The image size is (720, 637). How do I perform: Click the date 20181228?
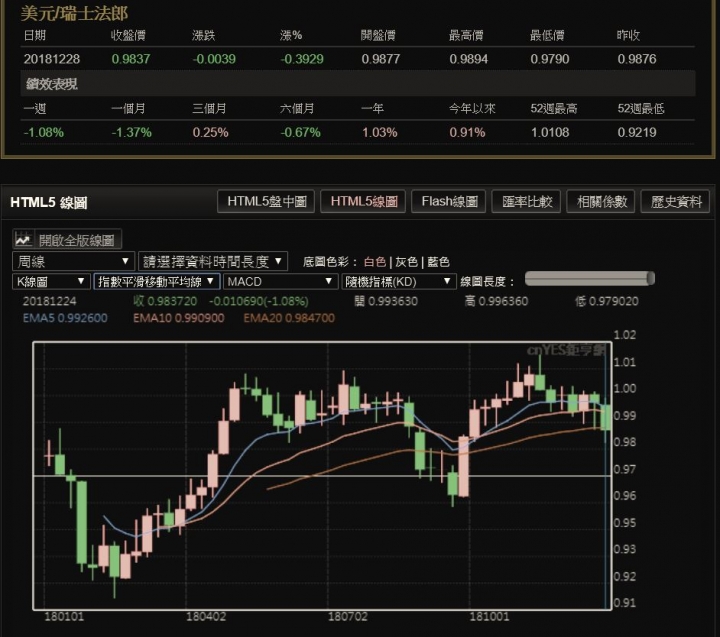coord(52,59)
